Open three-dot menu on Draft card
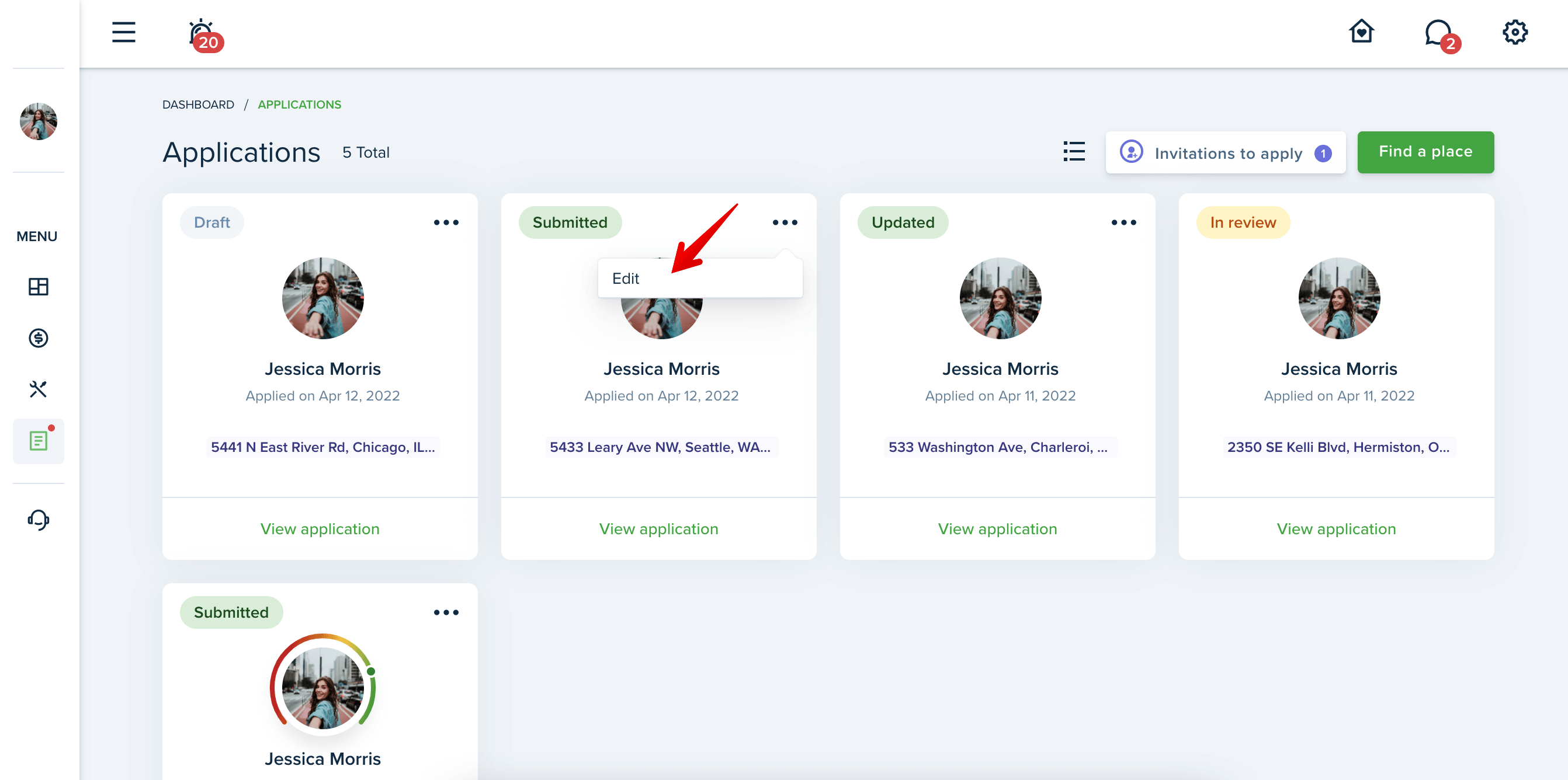Viewport: 1568px width, 780px height. (446, 222)
